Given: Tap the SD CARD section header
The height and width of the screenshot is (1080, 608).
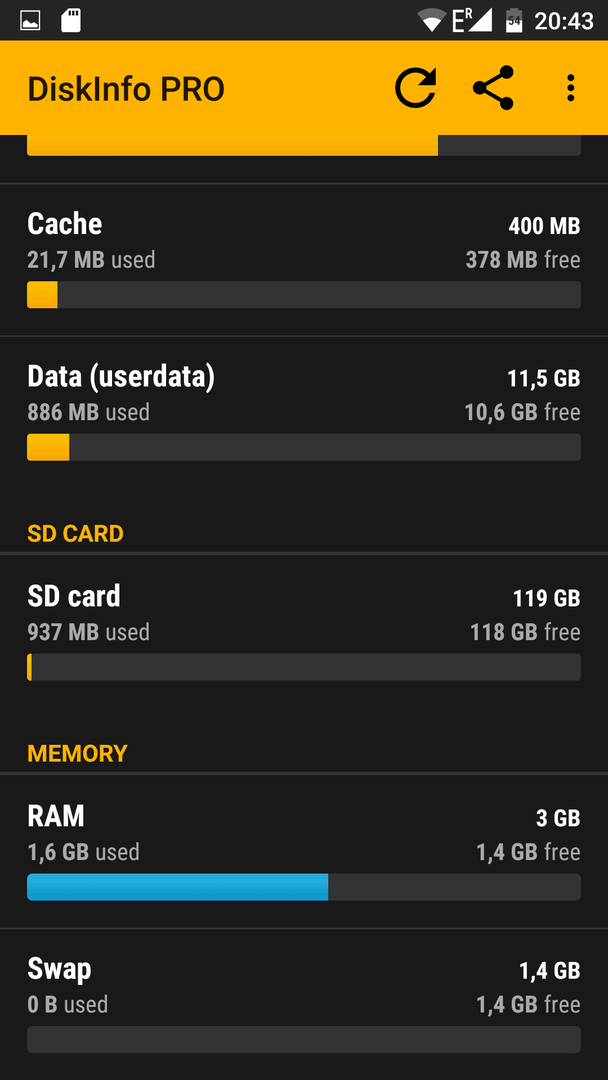Looking at the screenshot, I should (75, 534).
